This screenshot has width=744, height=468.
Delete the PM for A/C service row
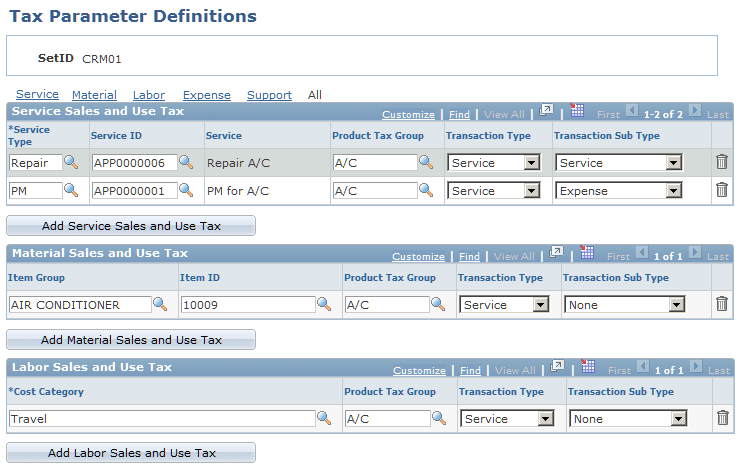pyautogui.click(x=722, y=190)
